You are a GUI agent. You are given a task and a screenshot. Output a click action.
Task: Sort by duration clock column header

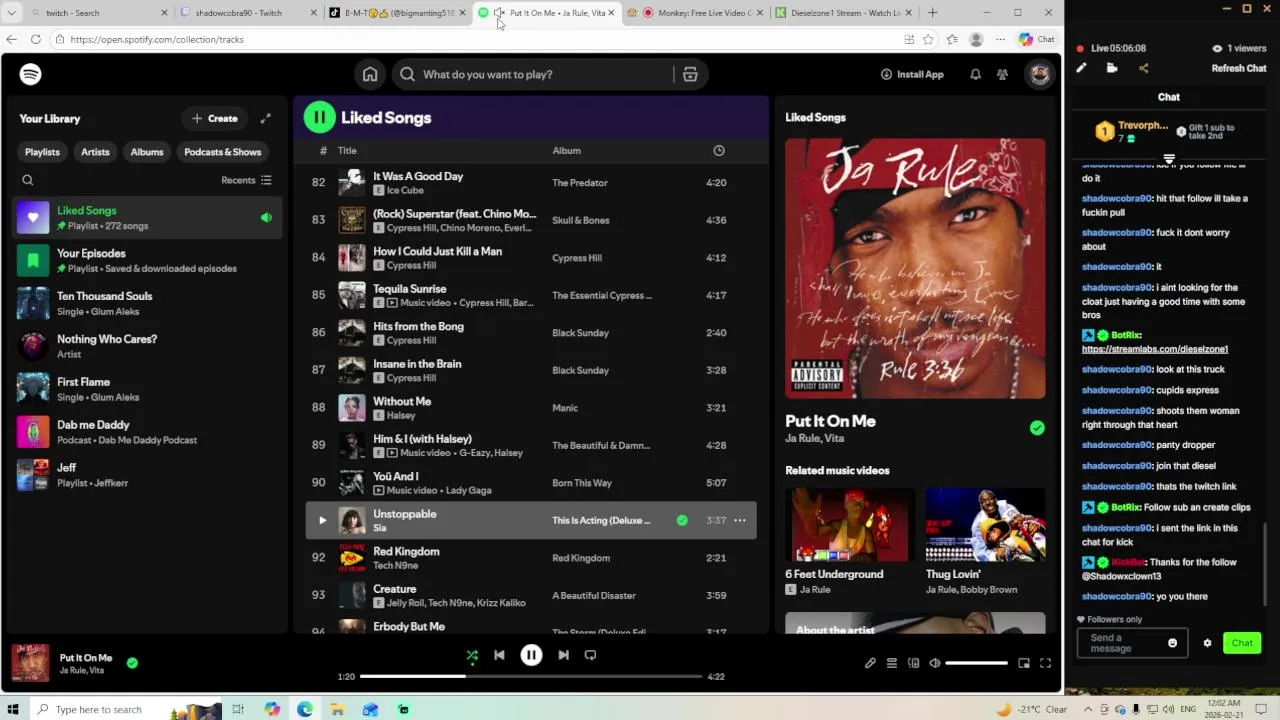point(718,150)
